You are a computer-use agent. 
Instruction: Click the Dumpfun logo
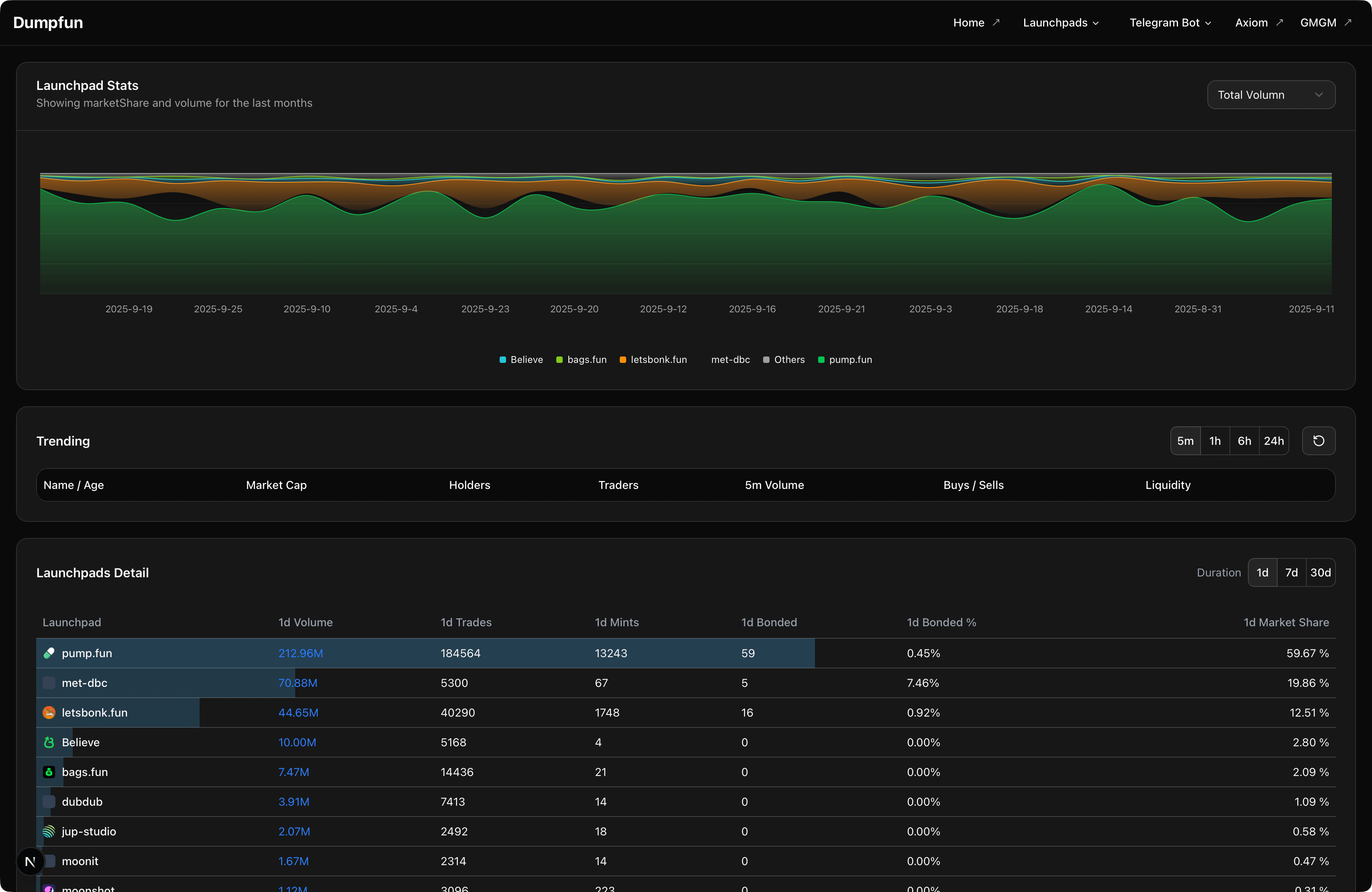click(x=48, y=22)
